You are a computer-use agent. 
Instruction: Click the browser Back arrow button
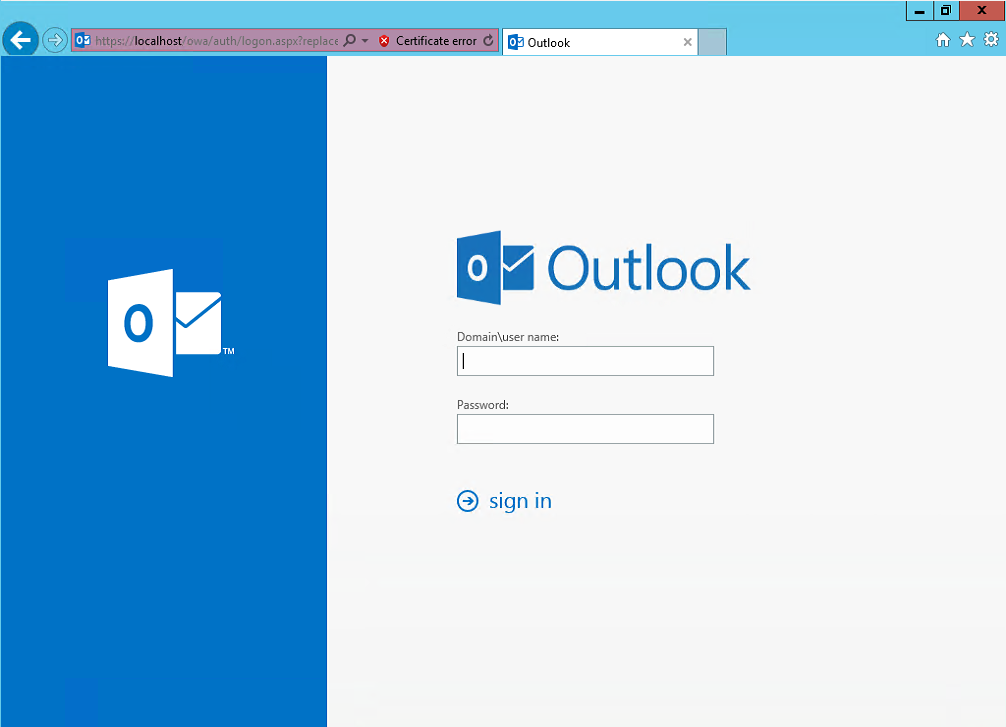click(x=21, y=40)
